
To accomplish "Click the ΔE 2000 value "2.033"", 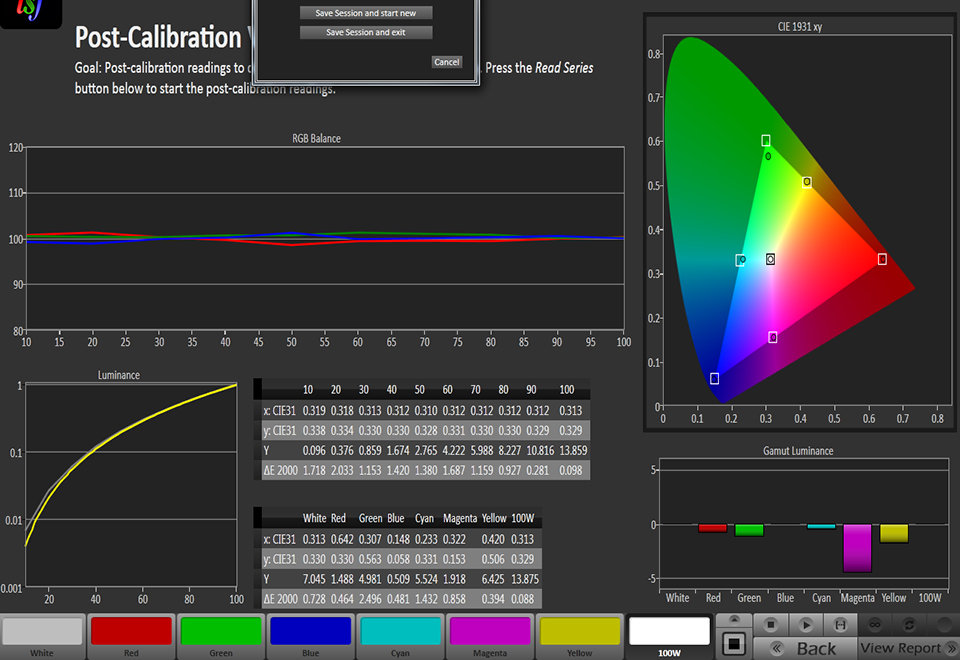I will click(342, 470).
